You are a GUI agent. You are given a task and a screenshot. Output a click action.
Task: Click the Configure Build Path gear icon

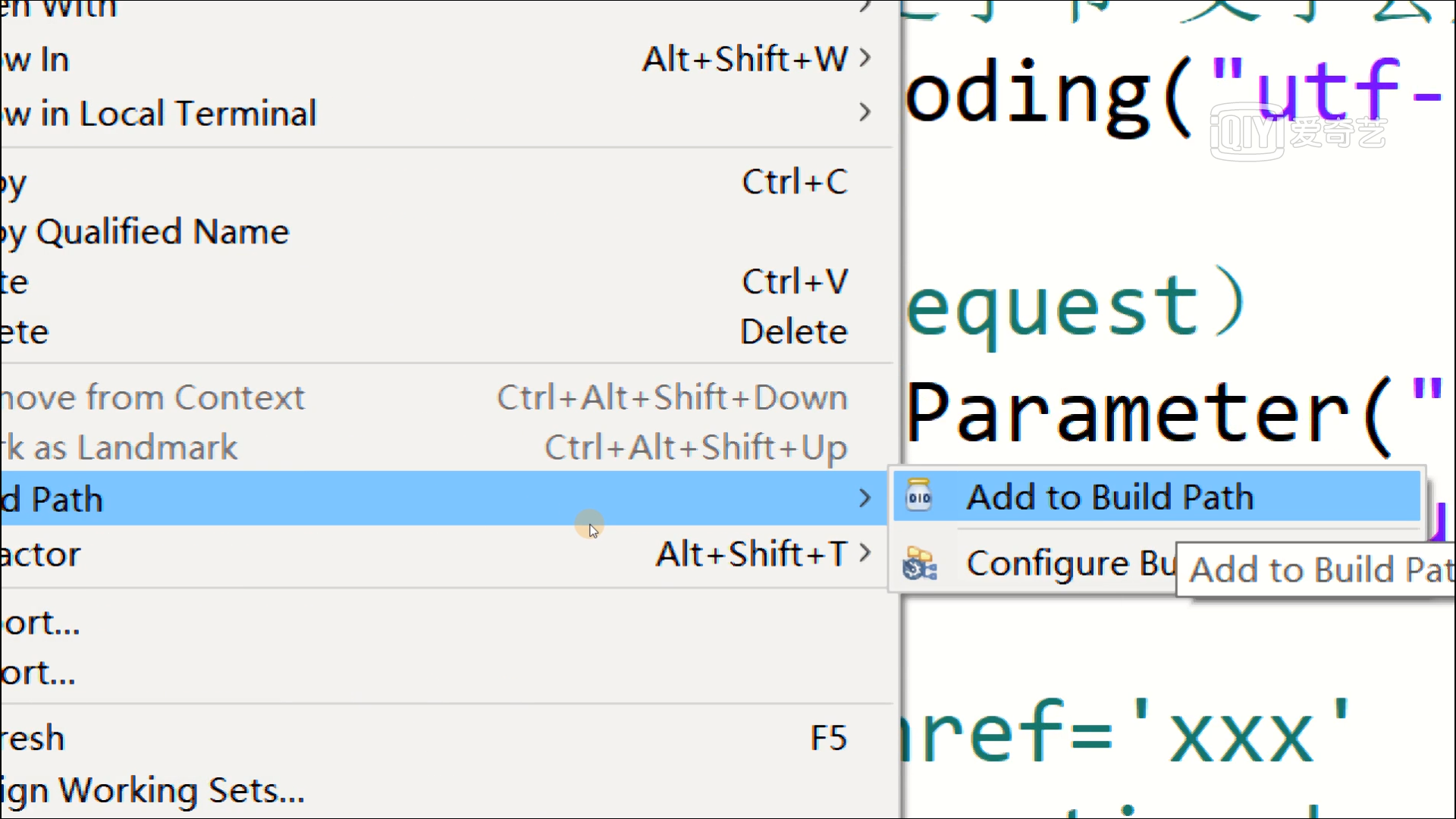coord(919,563)
